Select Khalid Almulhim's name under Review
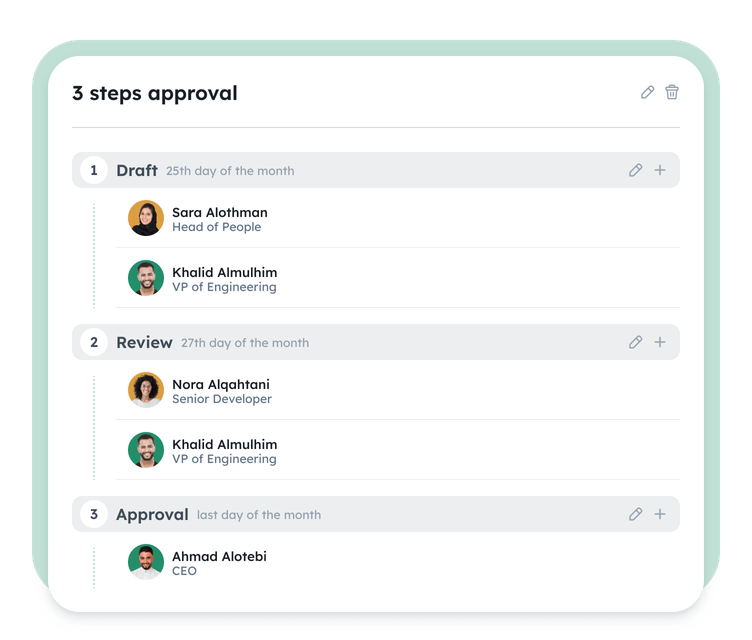This screenshot has width=752, height=640. [x=224, y=444]
